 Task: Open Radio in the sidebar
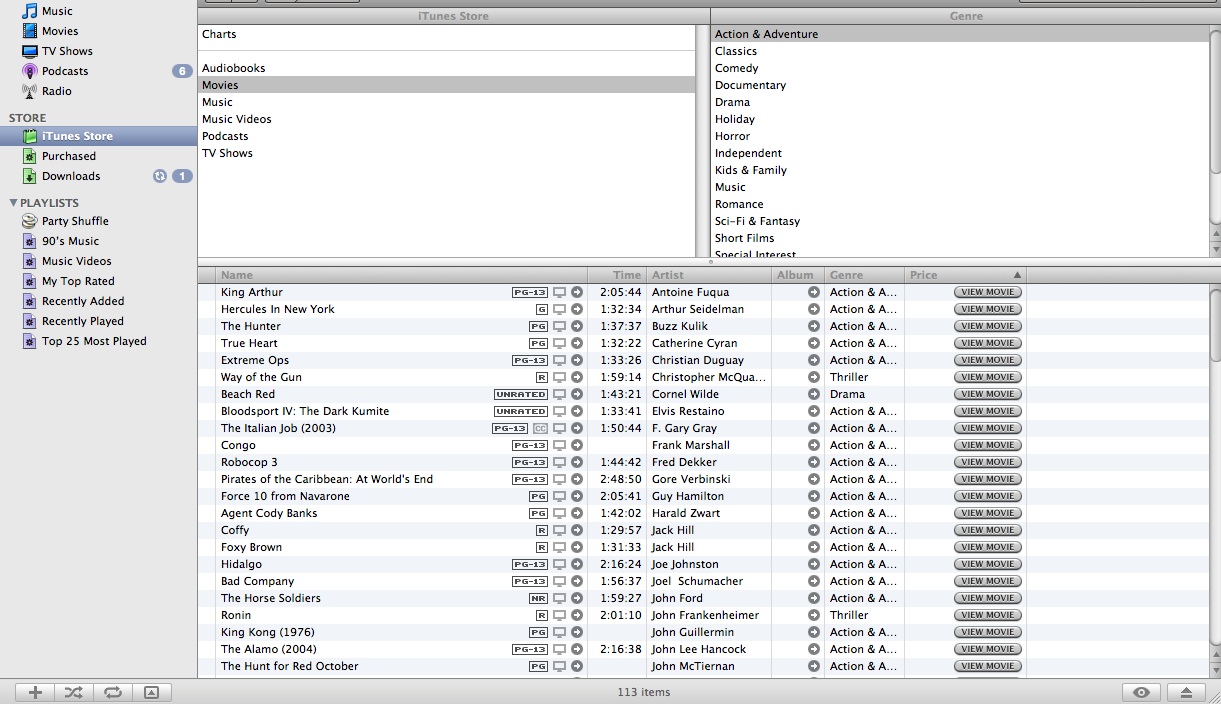57,91
